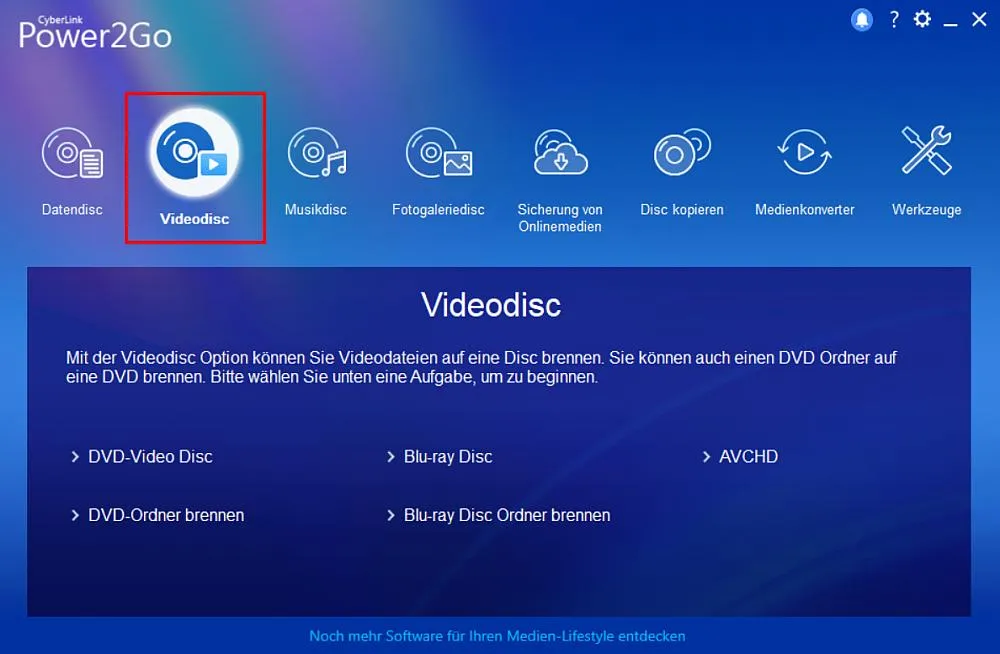The image size is (1000, 654).
Task: Click the help question mark
Action: tap(893, 19)
